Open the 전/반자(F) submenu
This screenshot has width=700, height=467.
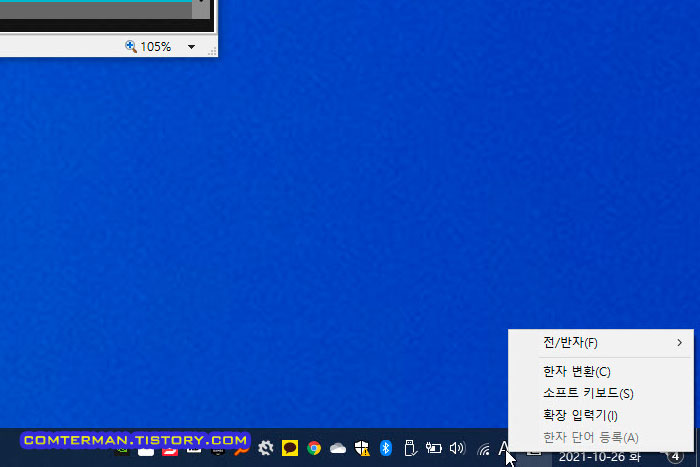601,342
